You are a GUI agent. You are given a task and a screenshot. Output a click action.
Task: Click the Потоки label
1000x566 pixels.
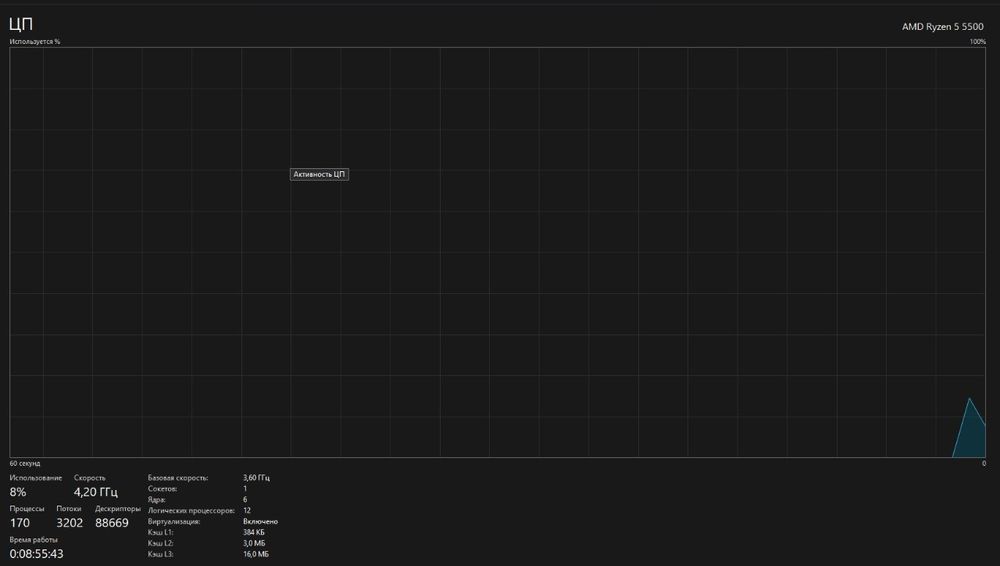point(69,509)
